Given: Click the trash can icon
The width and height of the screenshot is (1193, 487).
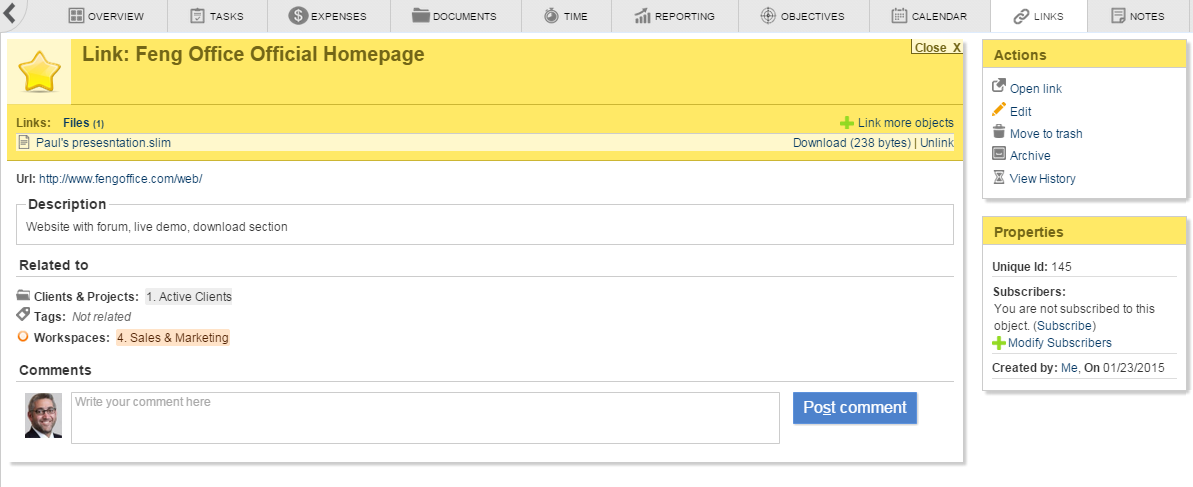Looking at the screenshot, I should [998, 132].
